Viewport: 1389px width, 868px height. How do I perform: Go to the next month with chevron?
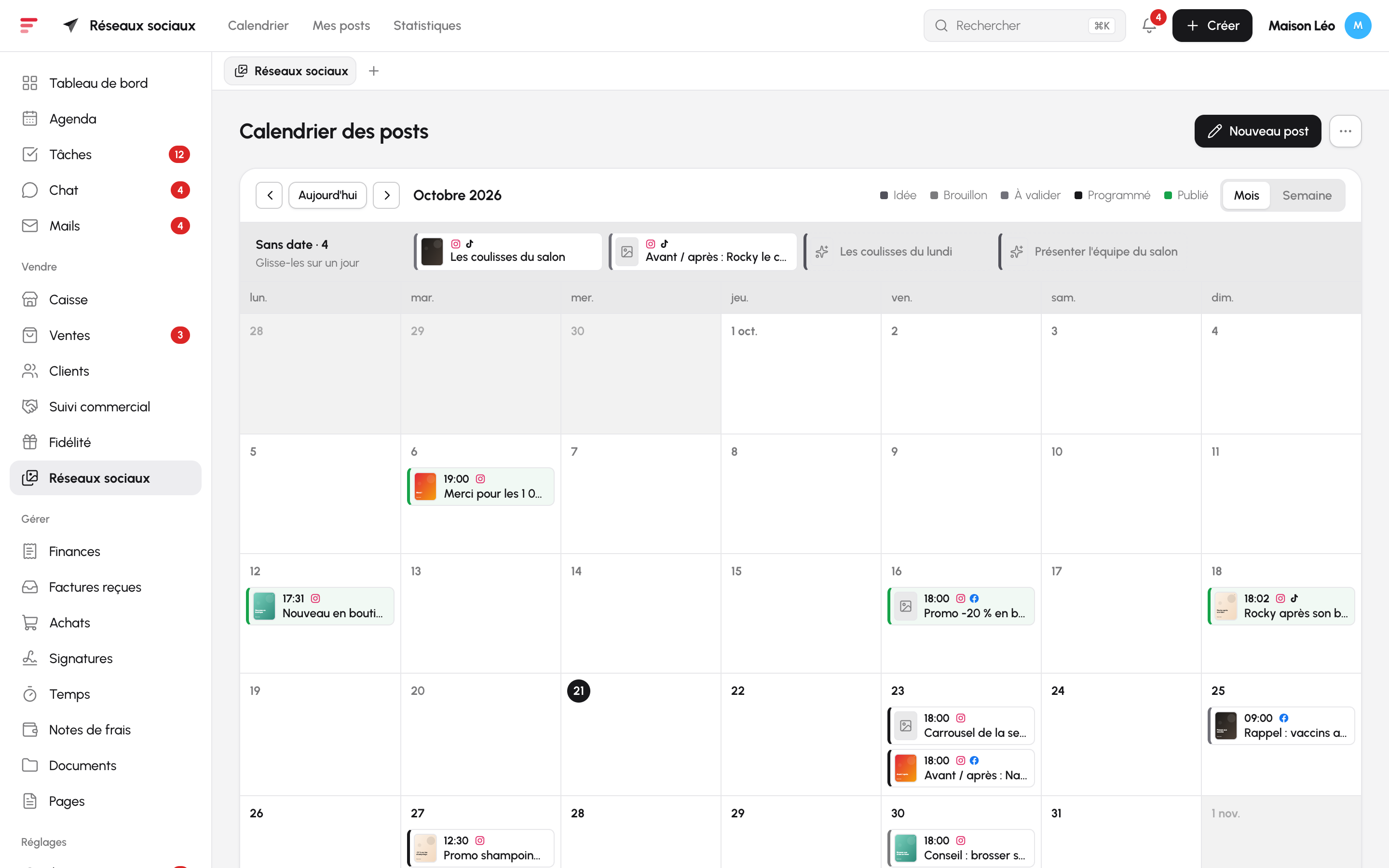[x=386, y=195]
